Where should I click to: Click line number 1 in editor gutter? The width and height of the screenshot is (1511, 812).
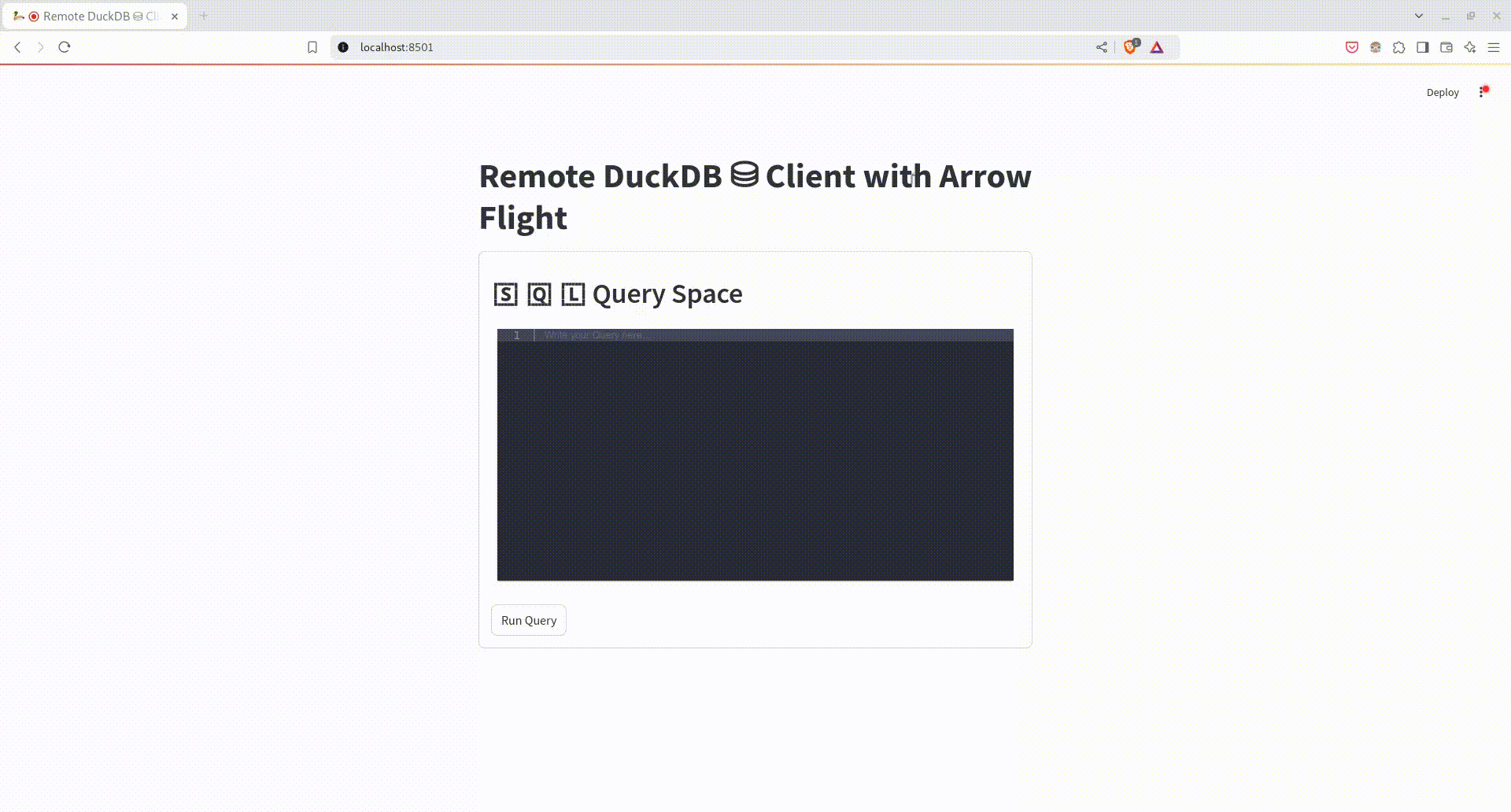(517, 335)
